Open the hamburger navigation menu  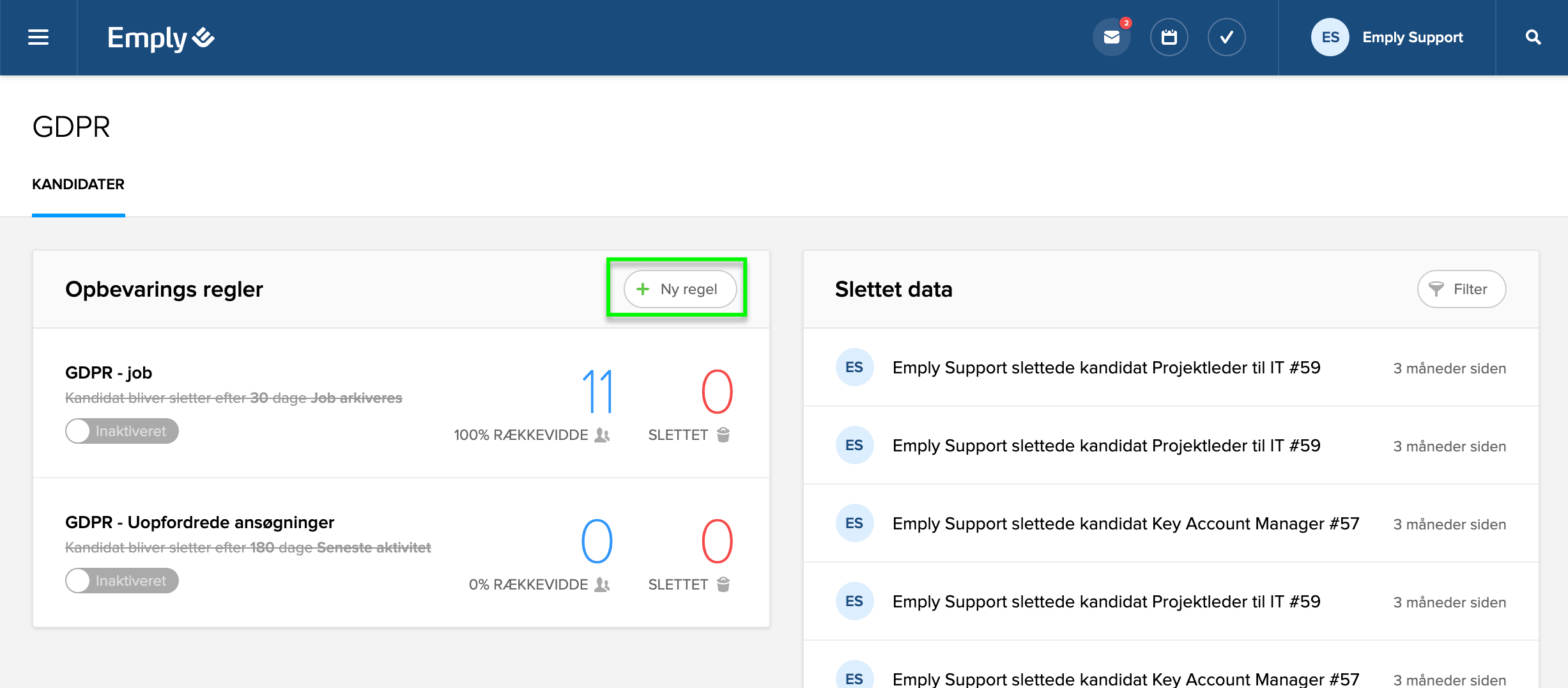pos(38,38)
